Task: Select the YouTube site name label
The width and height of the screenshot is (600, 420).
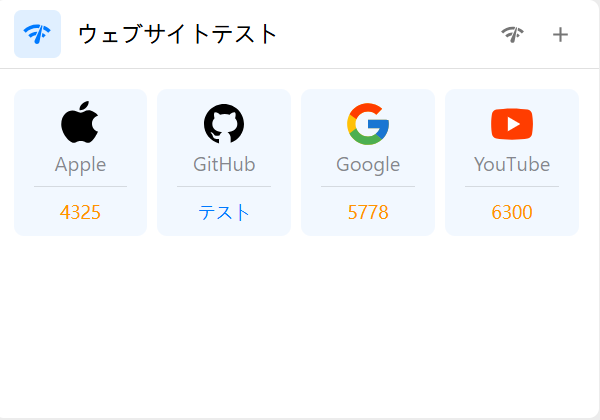Action: pos(512,164)
